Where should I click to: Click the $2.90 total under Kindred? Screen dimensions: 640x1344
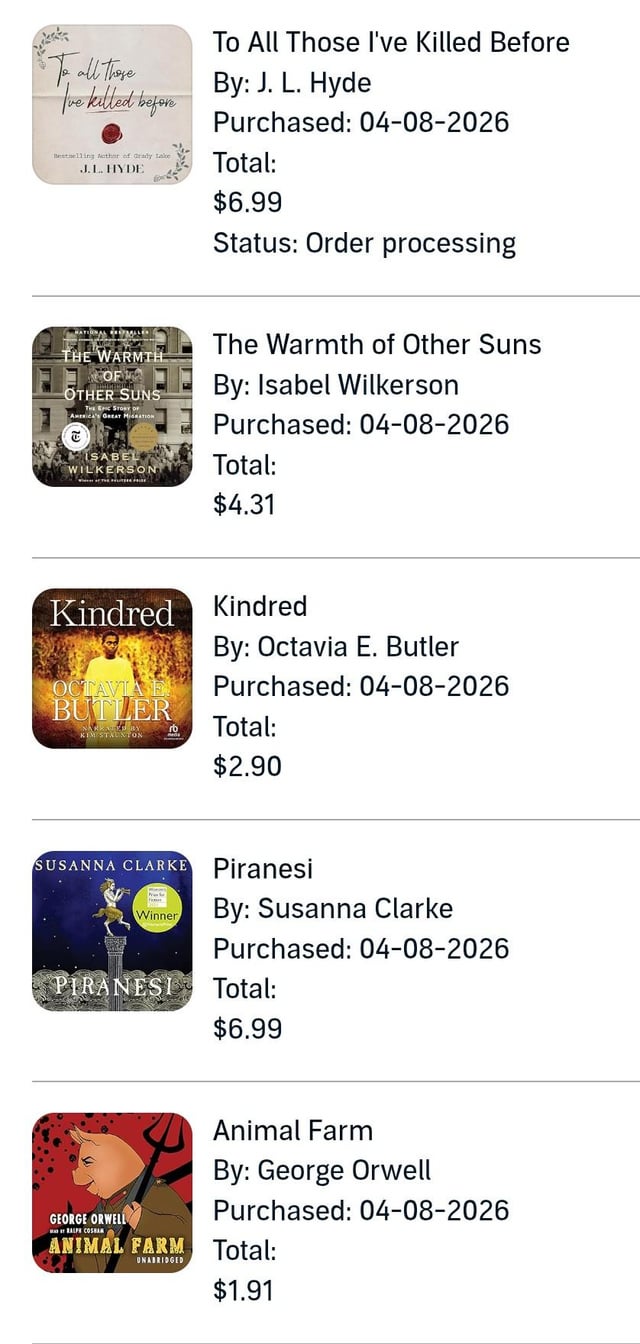(x=248, y=766)
